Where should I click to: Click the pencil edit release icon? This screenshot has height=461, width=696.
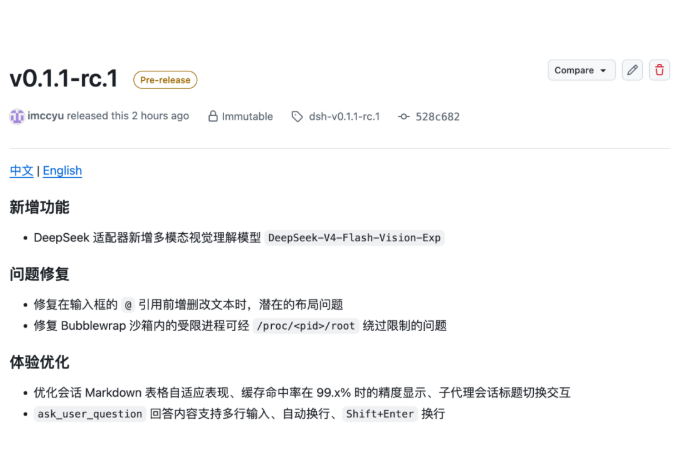[632, 70]
